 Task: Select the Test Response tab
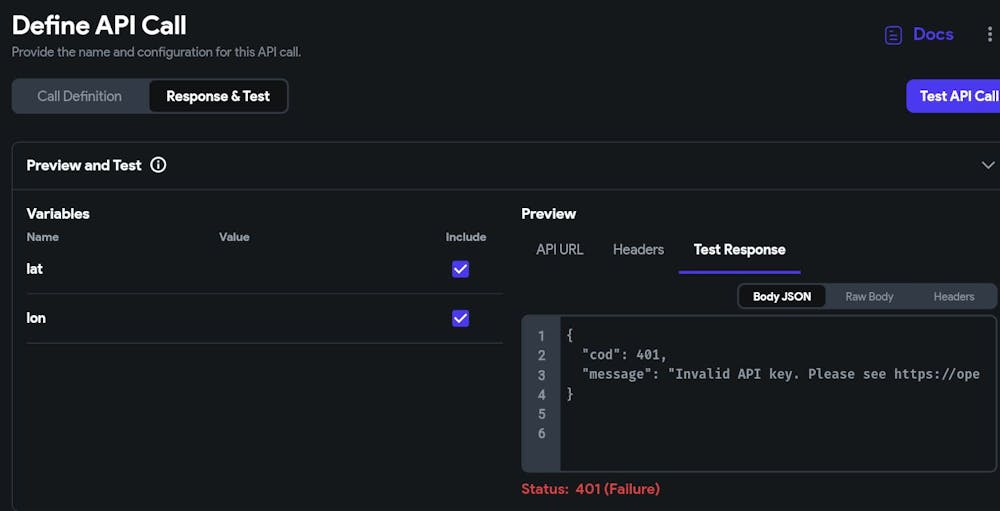[x=739, y=249]
